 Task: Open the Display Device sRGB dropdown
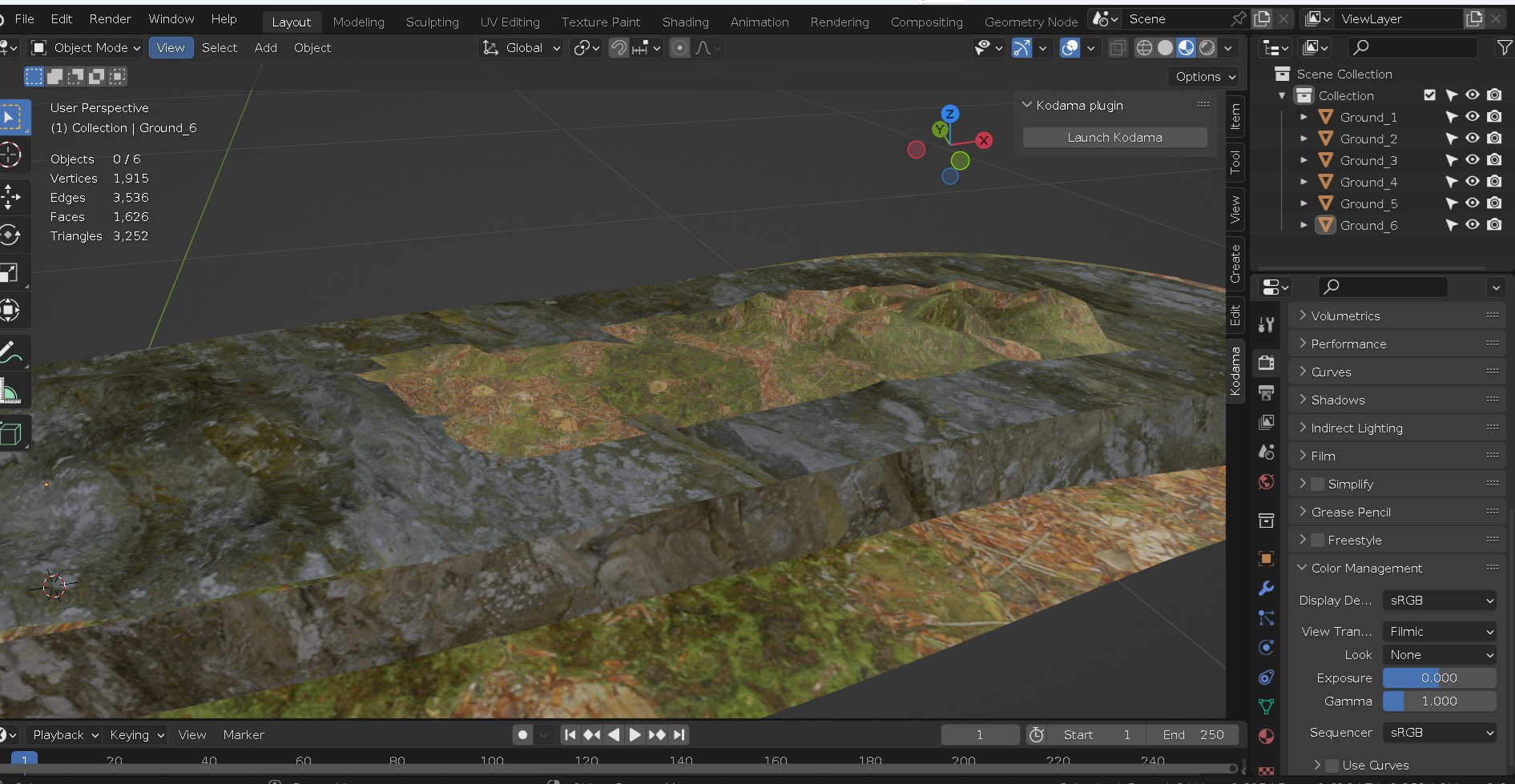pos(1440,600)
